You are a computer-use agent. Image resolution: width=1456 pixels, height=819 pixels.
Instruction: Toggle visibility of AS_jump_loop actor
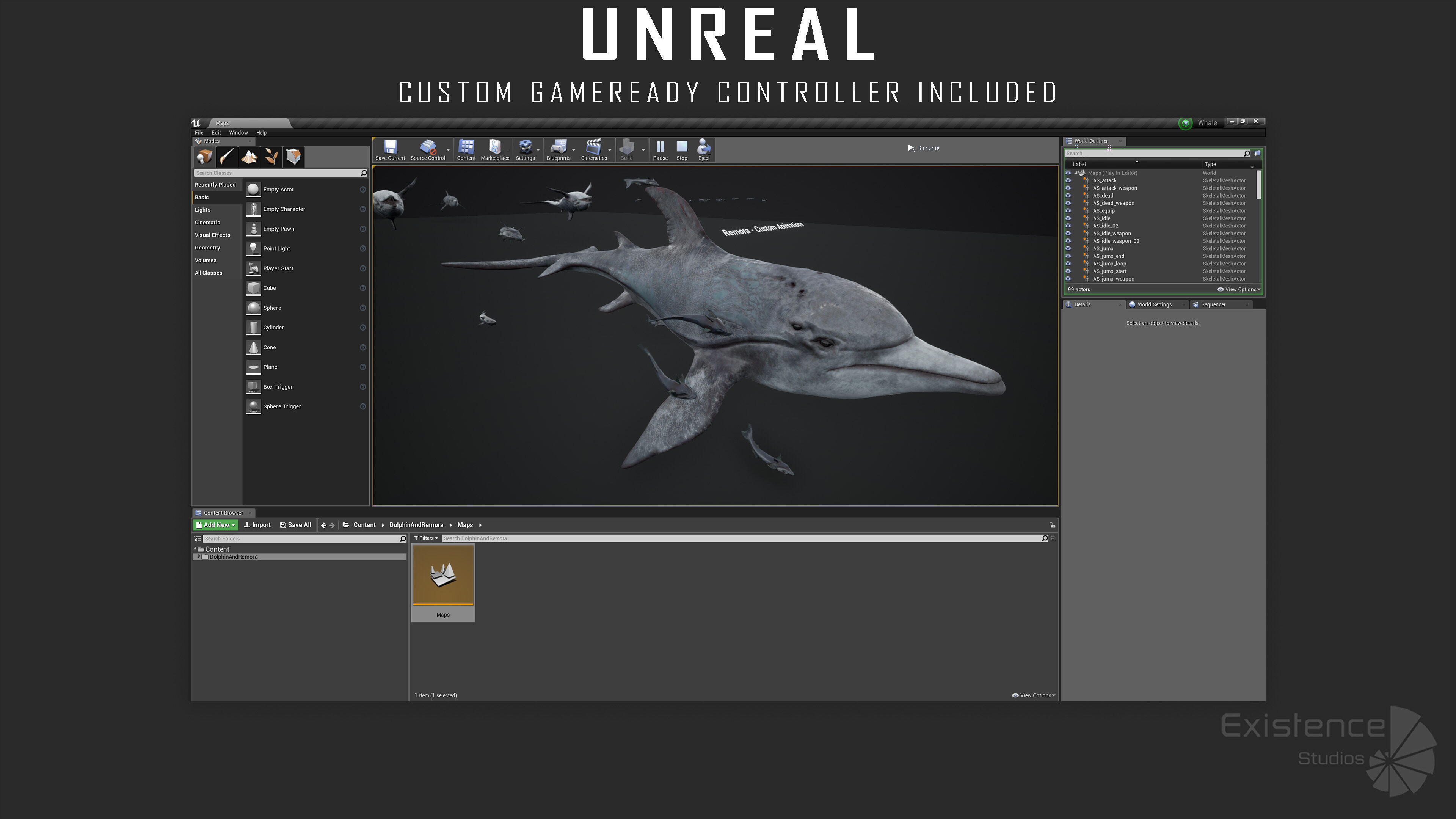1068,264
